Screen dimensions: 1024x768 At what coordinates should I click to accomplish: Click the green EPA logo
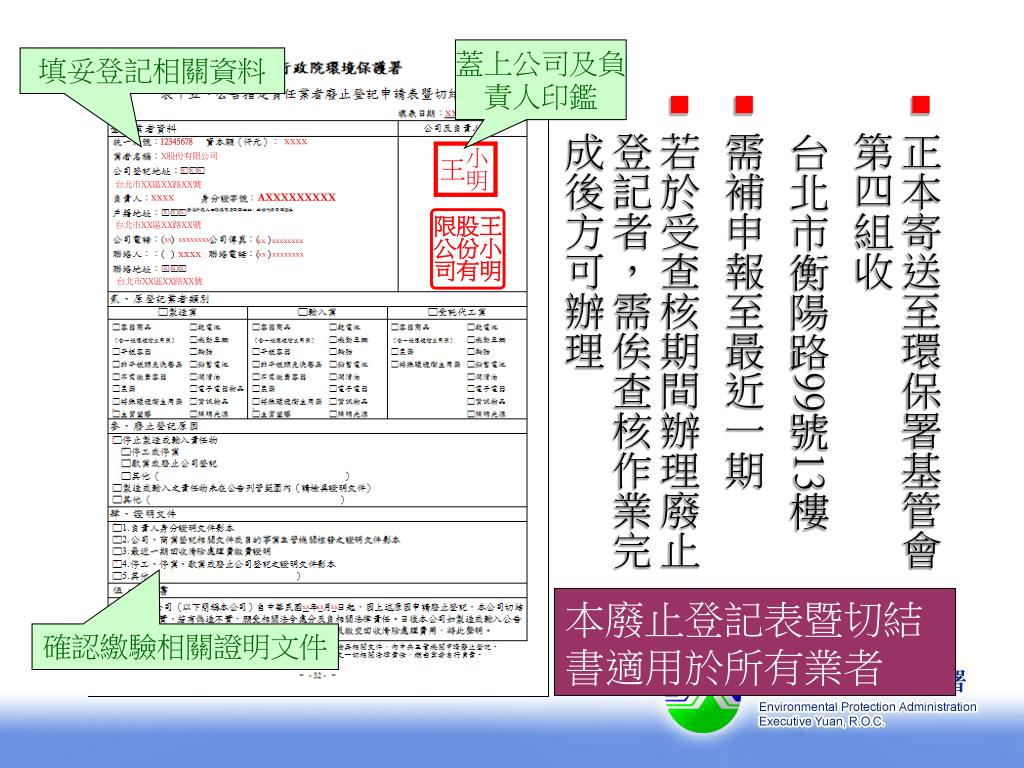[703, 712]
